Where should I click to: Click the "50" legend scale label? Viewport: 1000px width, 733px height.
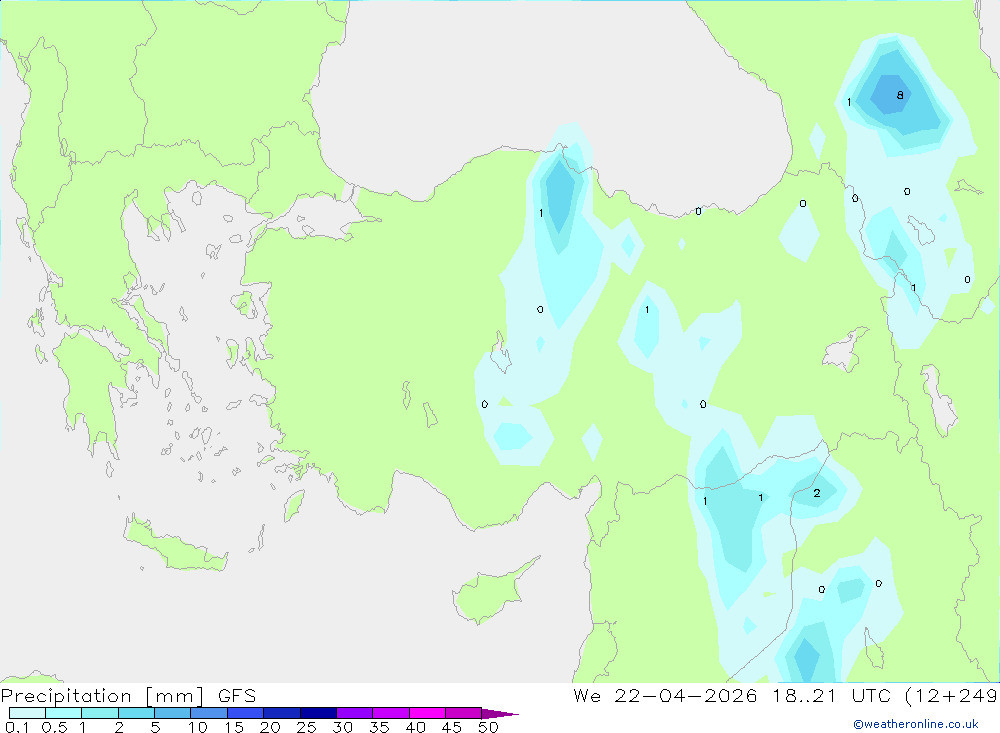[488, 727]
